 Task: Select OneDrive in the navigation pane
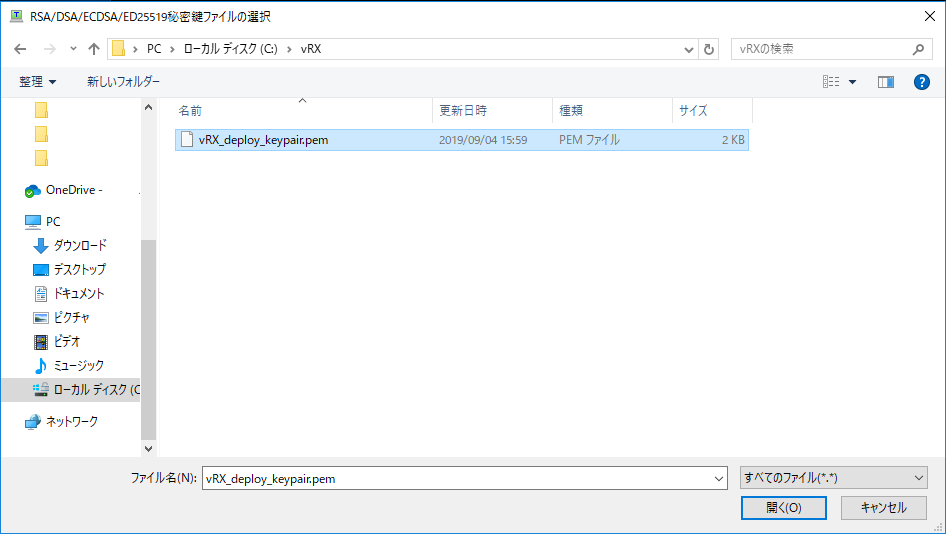click(72, 190)
